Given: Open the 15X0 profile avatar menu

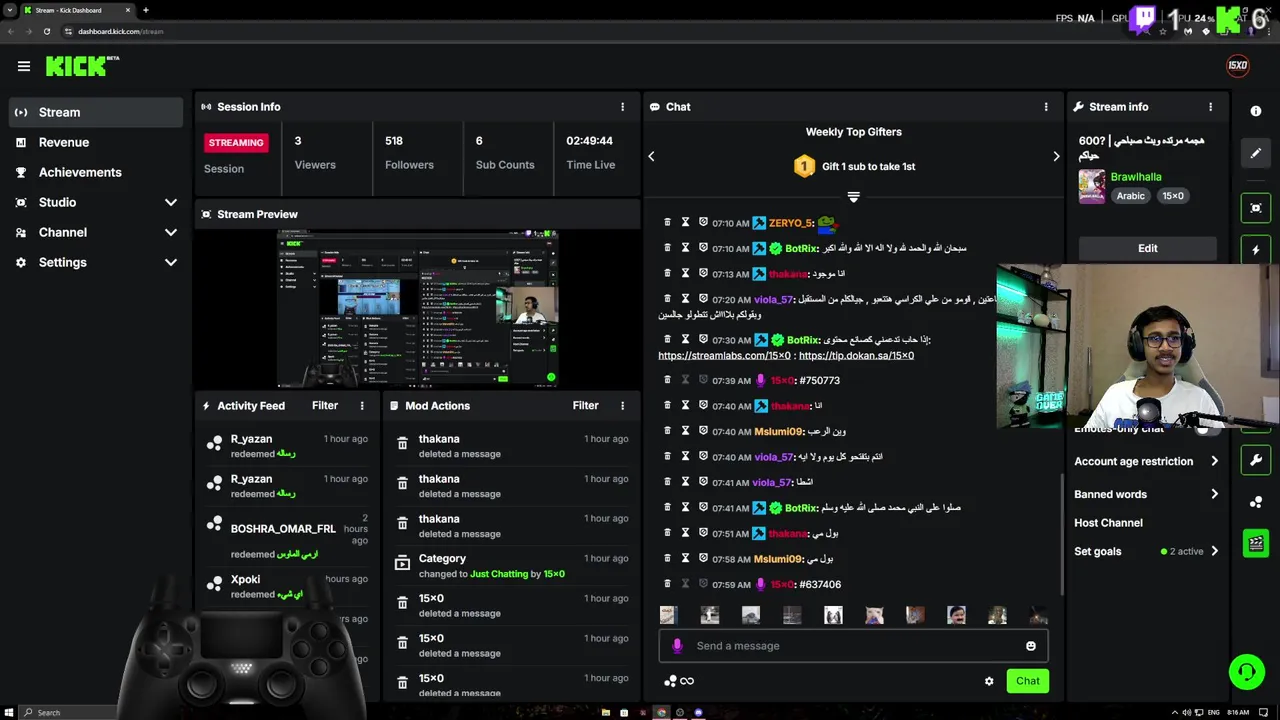Looking at the screenshot, I should pos(1238,66).
